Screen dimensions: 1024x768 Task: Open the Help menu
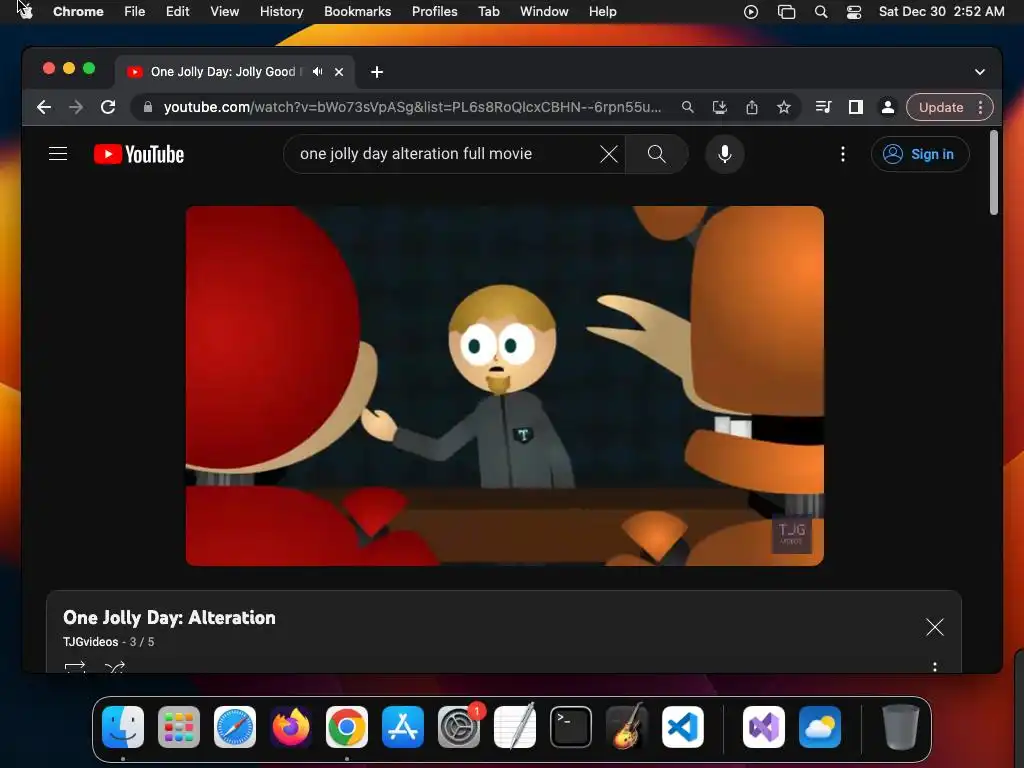602,12
